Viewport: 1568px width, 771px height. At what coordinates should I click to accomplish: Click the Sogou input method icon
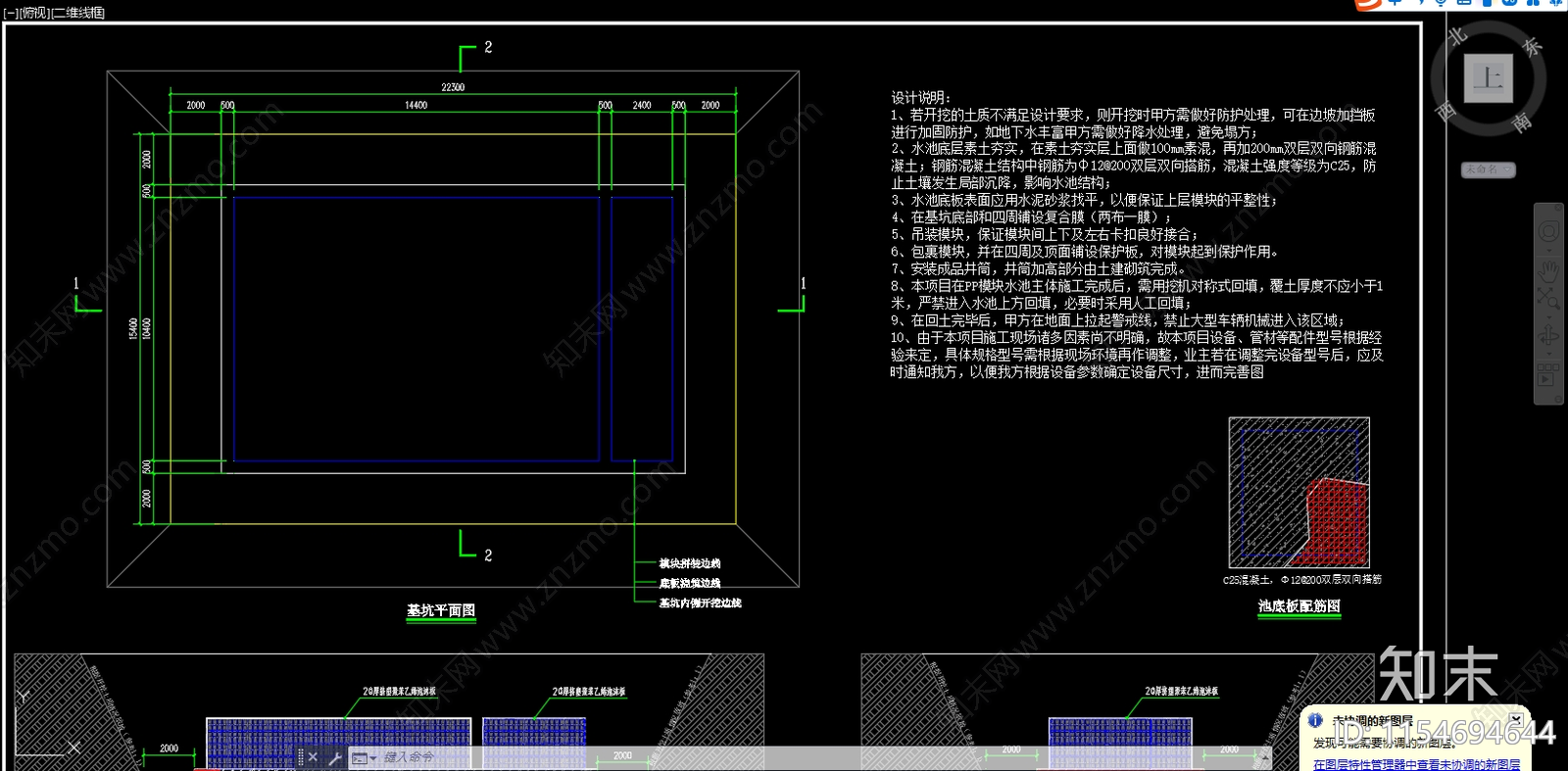pyautogui.click(x=1368, y=4)
